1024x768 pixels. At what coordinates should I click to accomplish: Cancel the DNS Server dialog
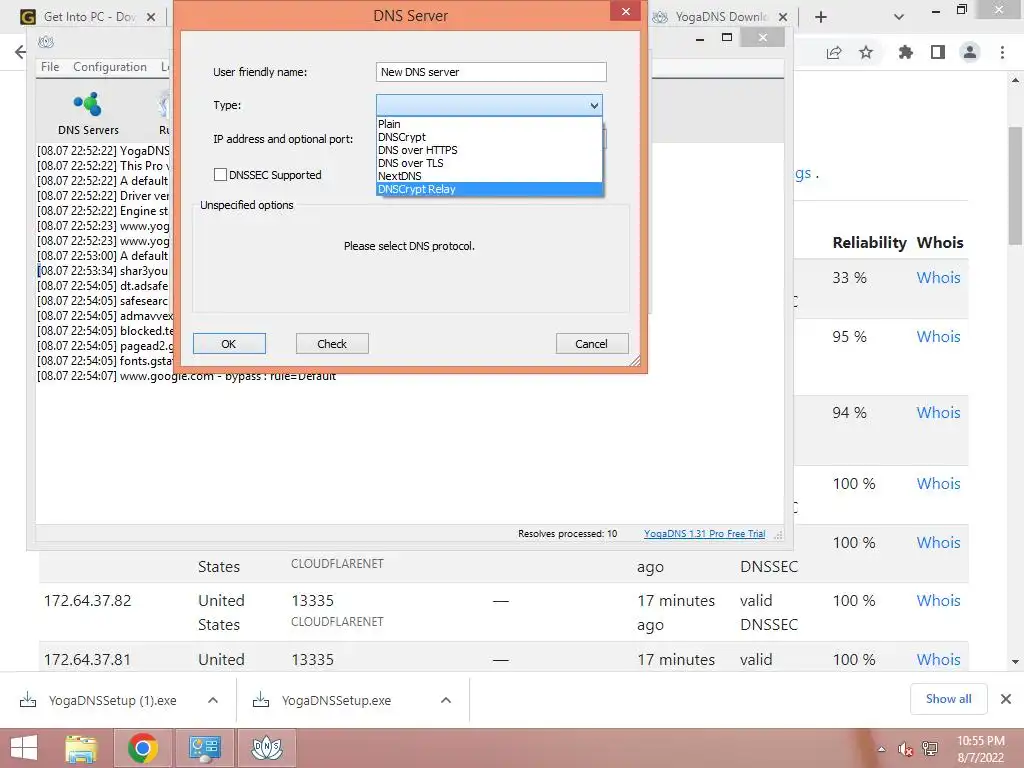tap(592, 344)
